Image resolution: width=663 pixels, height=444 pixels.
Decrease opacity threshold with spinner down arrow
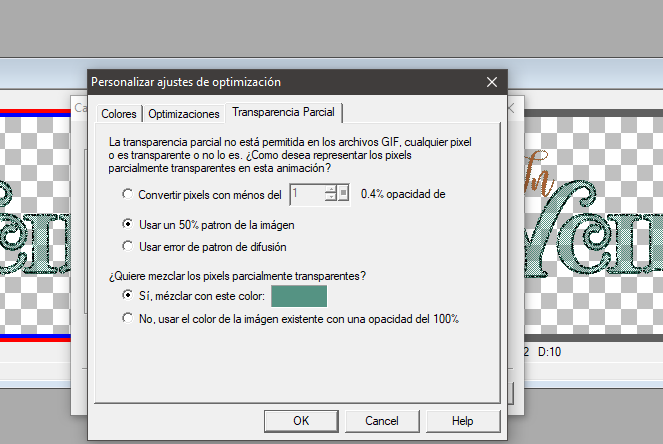point(329,198)
